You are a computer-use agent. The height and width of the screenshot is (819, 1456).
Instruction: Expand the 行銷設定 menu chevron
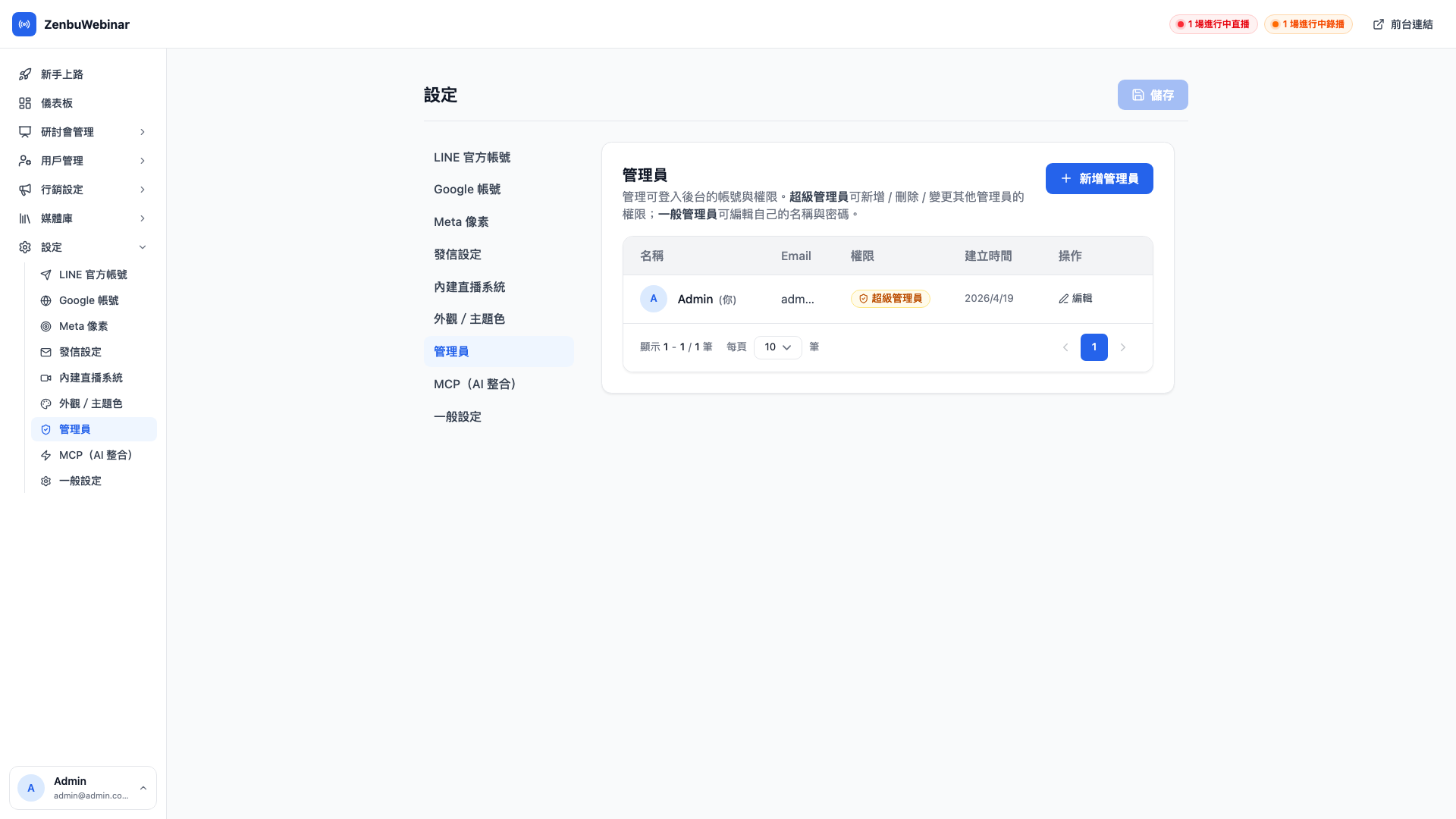143,190
